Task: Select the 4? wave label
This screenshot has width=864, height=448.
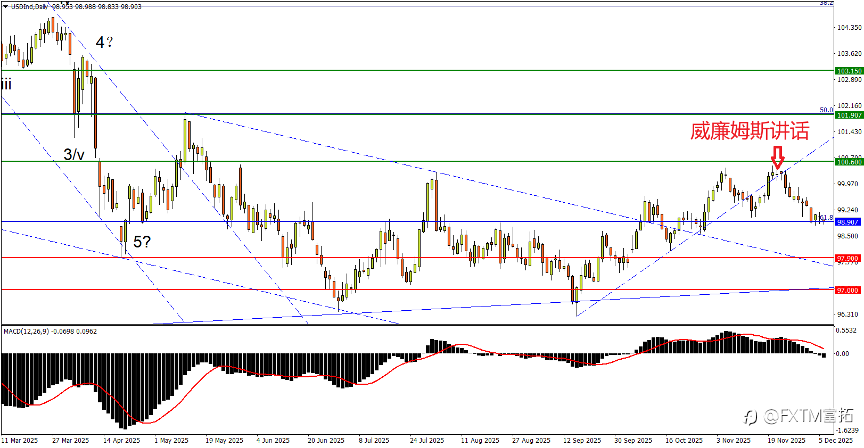Action: coord(104,42)
